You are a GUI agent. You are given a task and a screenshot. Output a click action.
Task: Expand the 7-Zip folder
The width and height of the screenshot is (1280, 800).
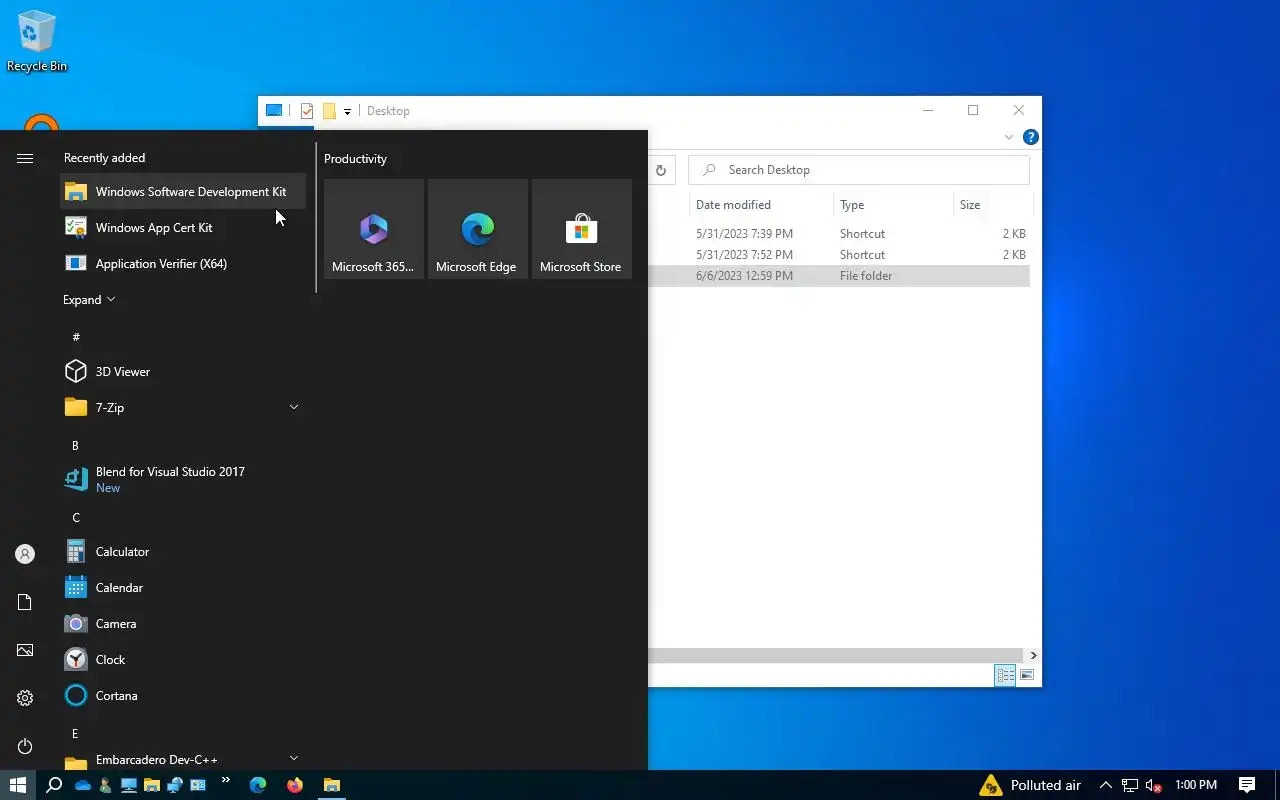point(293,407)
